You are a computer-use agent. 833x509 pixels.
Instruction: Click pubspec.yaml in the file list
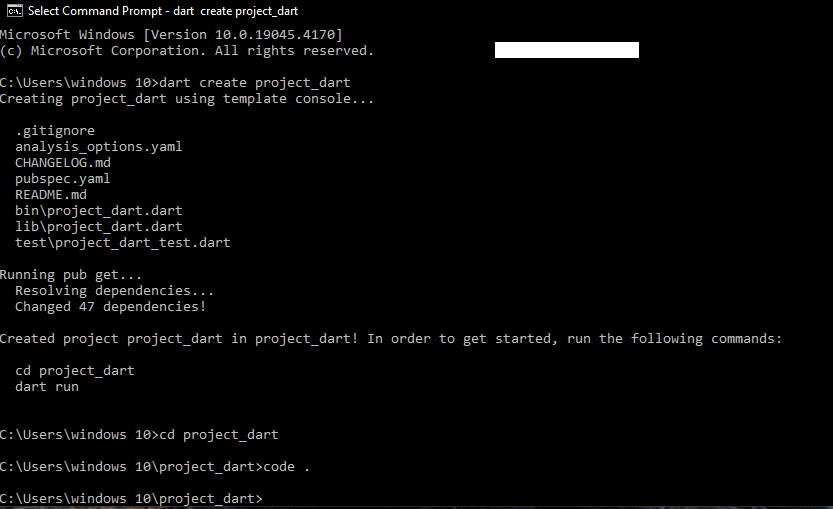pyautogui.click(x=63, y=178)
